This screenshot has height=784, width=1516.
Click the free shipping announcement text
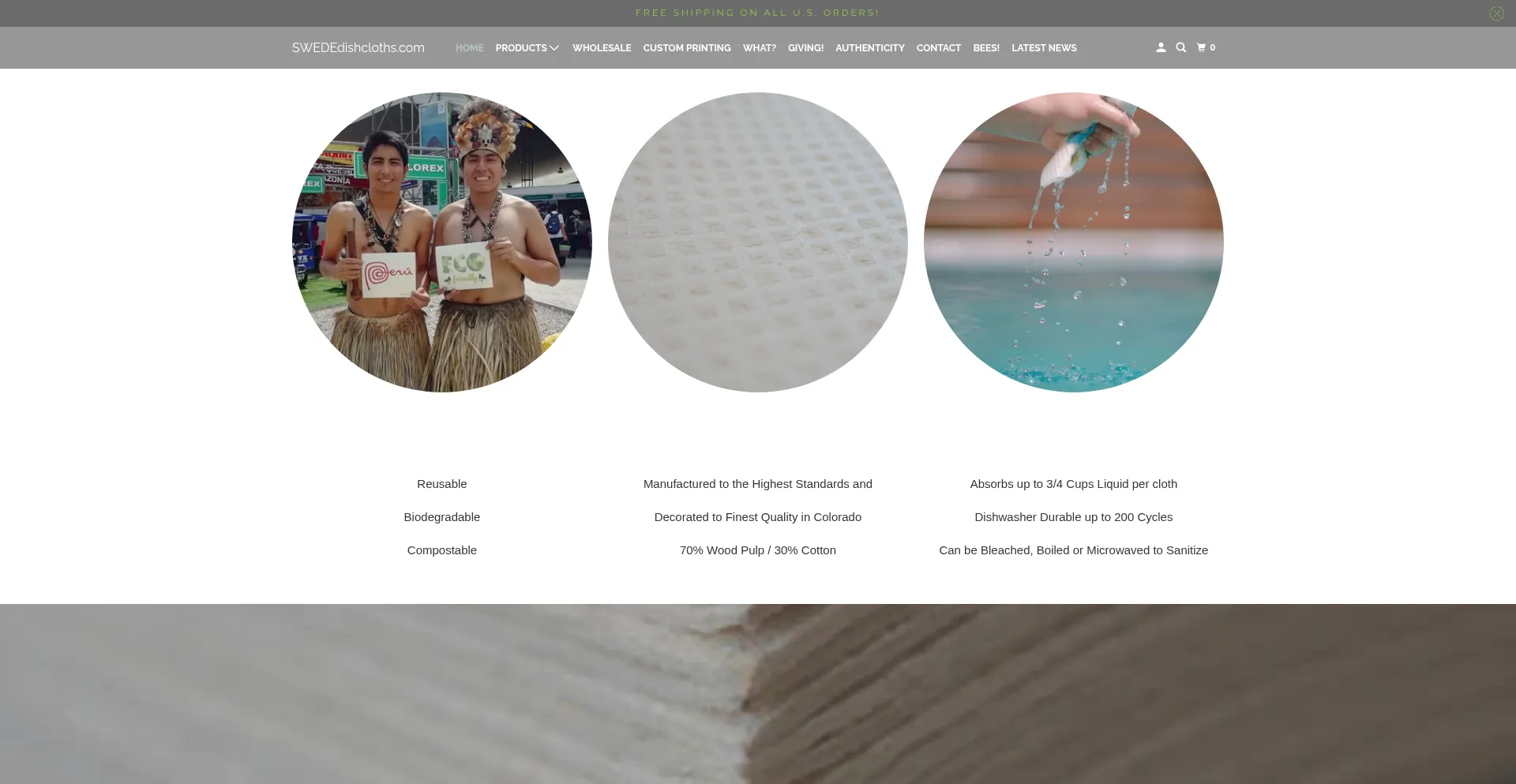(757, 13)
